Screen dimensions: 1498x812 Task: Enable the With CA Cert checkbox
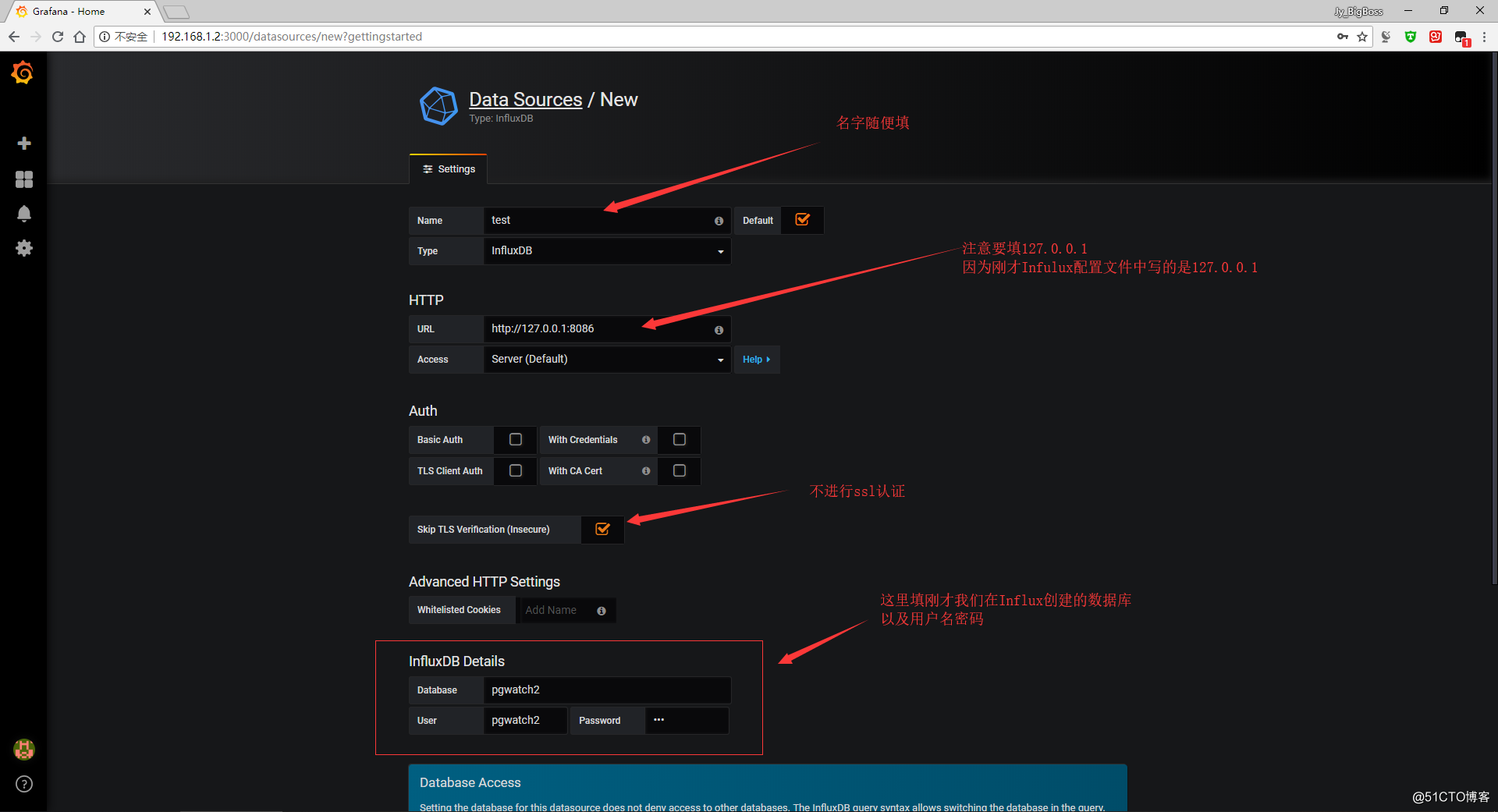pyautogui.click(x=680, y=471)
